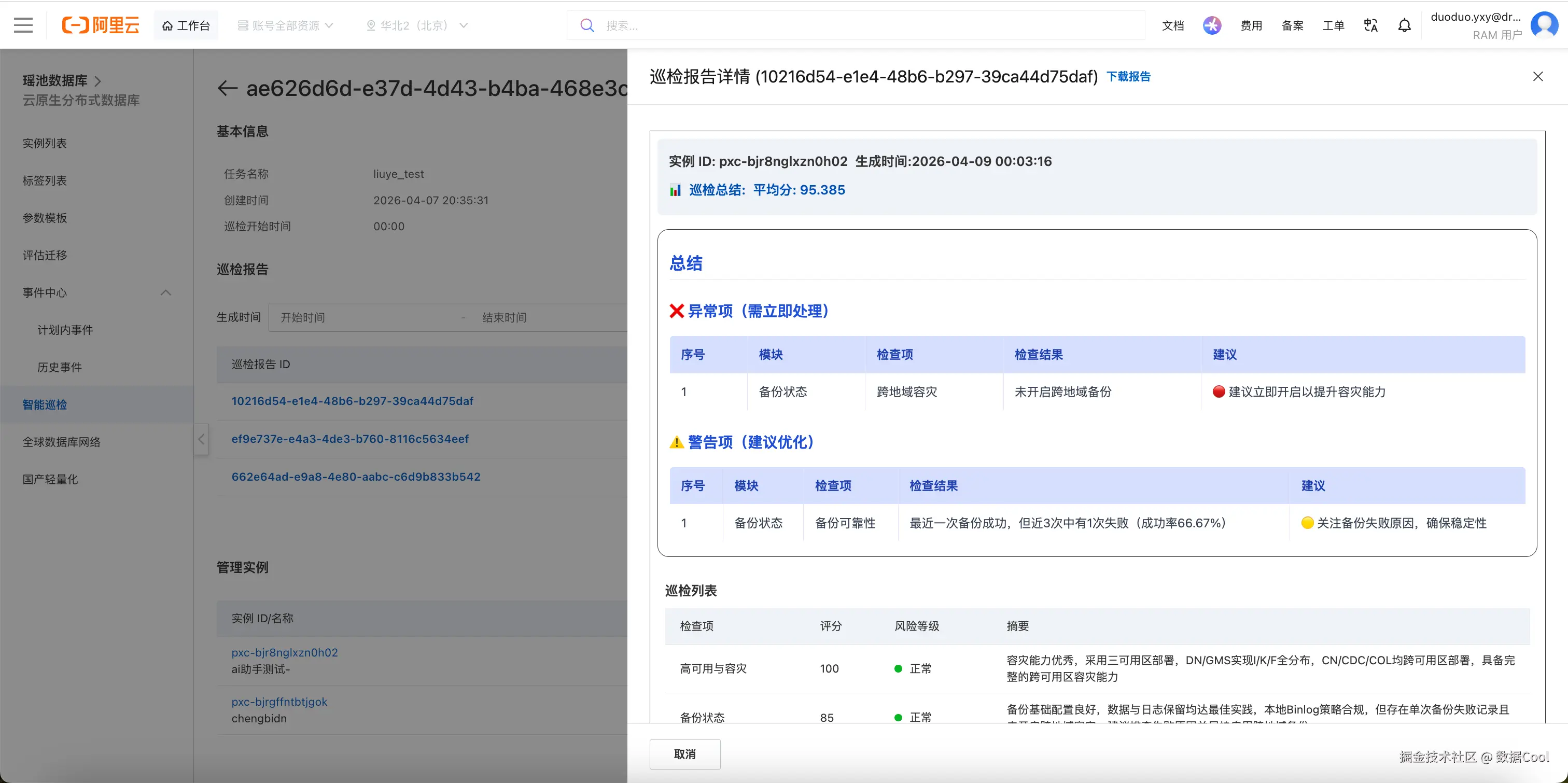Open the North China 2 region selector
1568x783 pixels.
tap(417, 25)
